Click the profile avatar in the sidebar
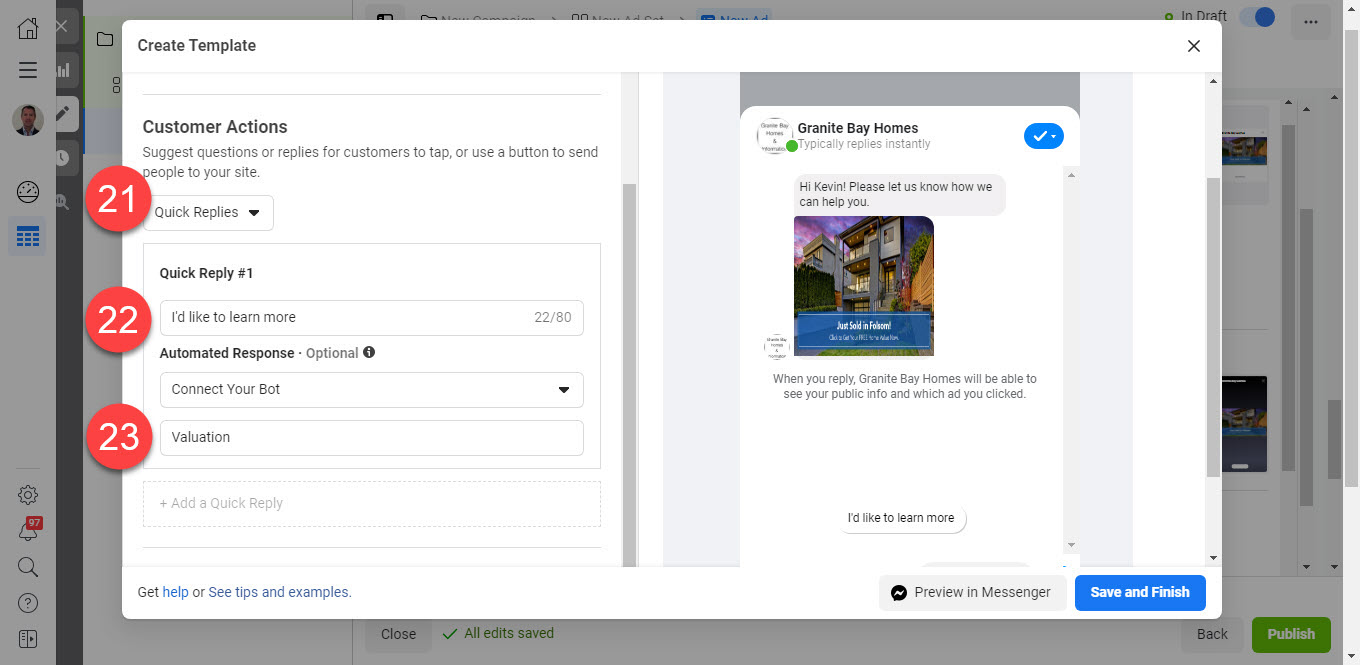 [x=27, y=119]
